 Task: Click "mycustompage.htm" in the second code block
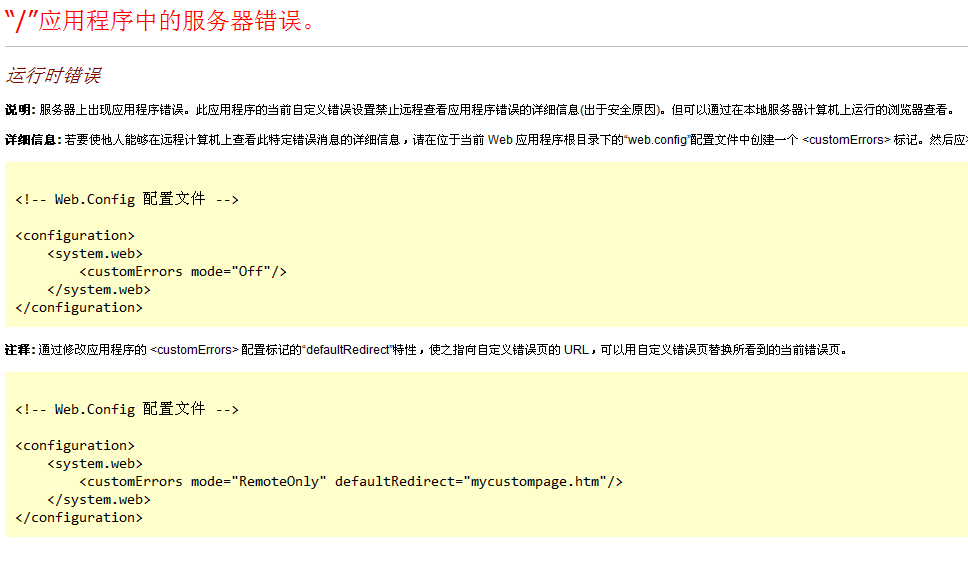tap(535, 482)
